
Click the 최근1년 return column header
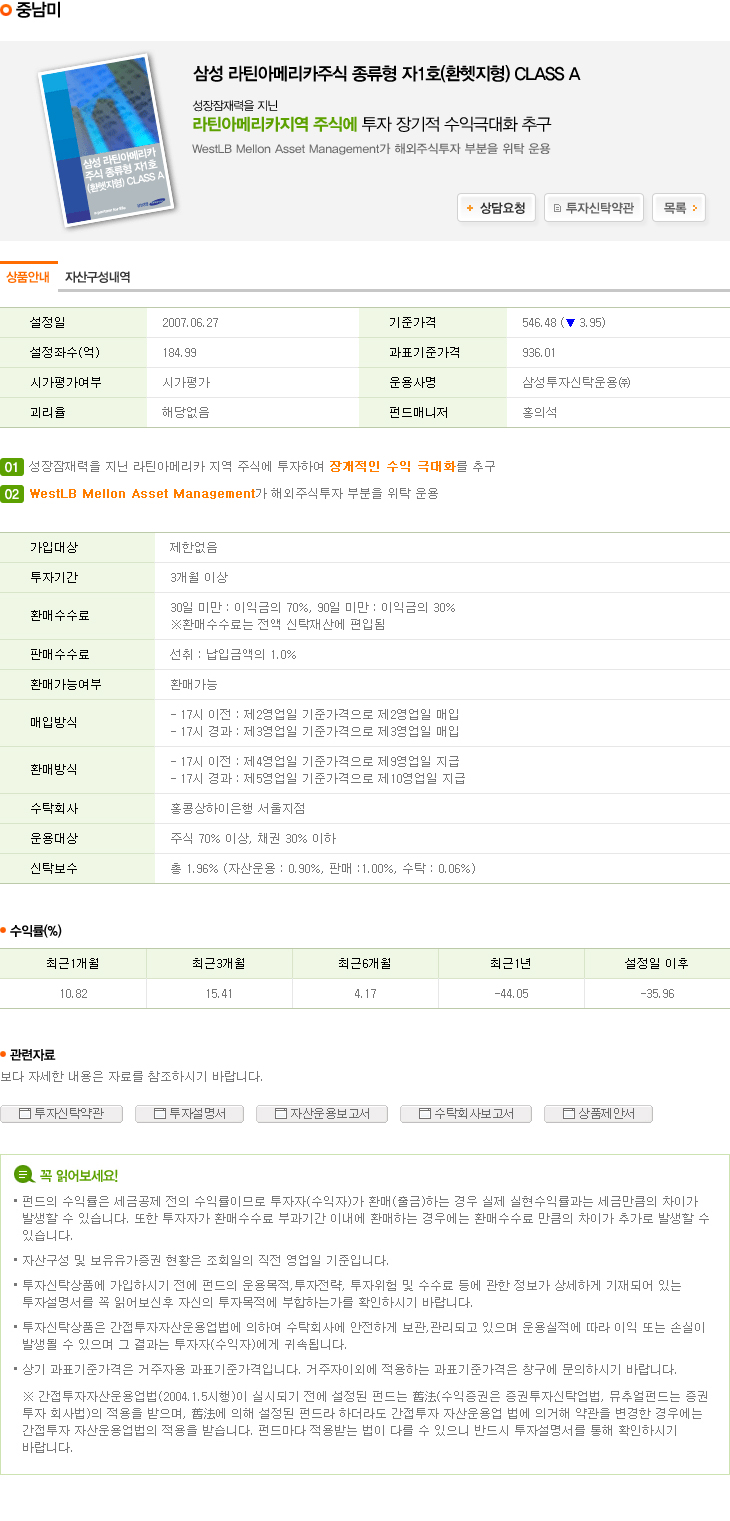coord(510,963)
